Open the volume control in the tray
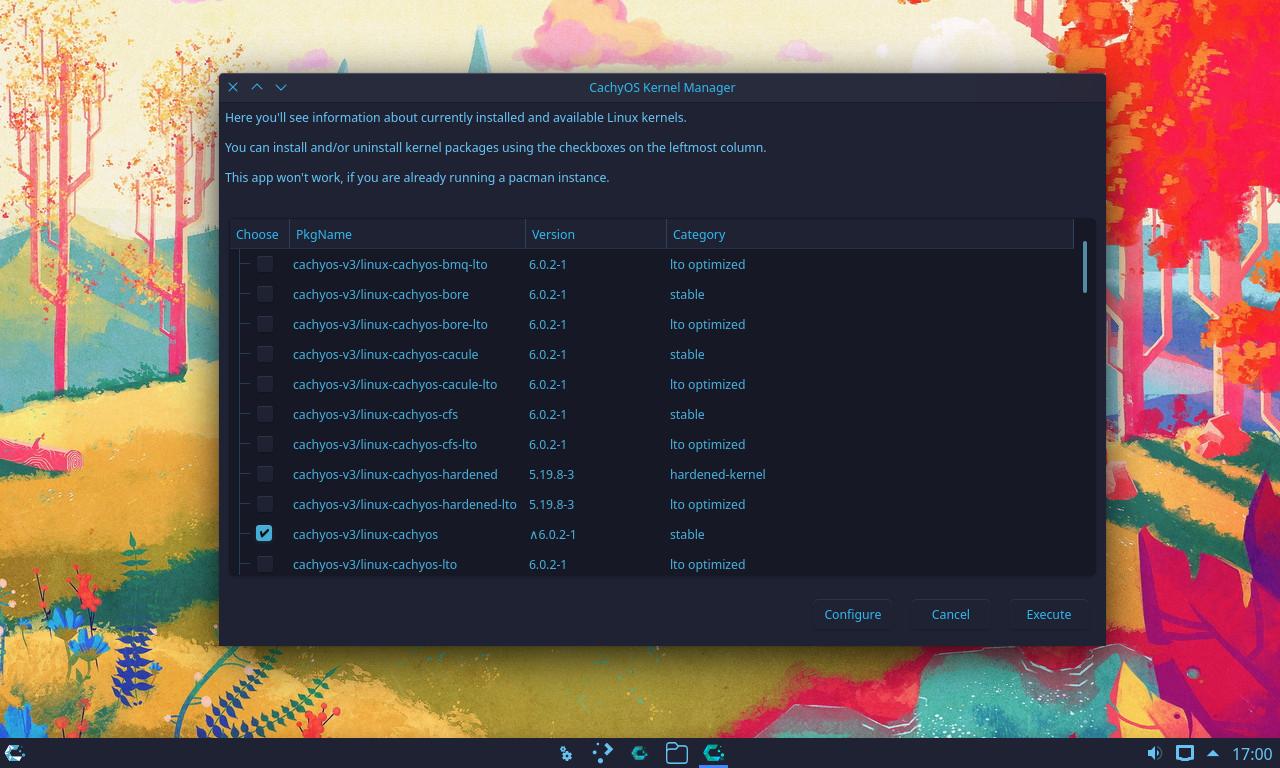1280x768 pixels. (x=1154, y=753)
